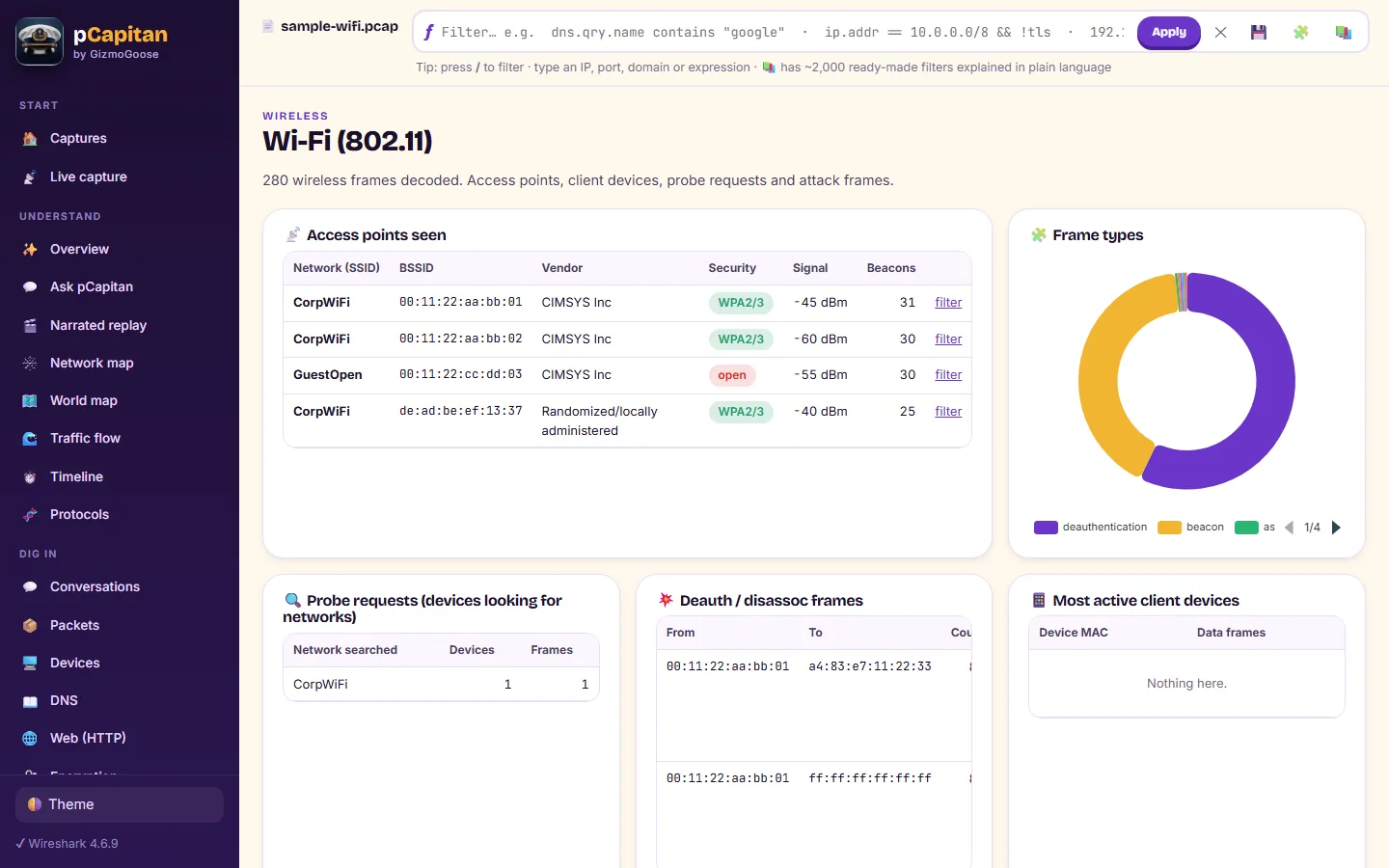This screenshot has width=1389, height=868.
Task: Filter on the GuestOpen access point
Action: [x=948, y=375]
